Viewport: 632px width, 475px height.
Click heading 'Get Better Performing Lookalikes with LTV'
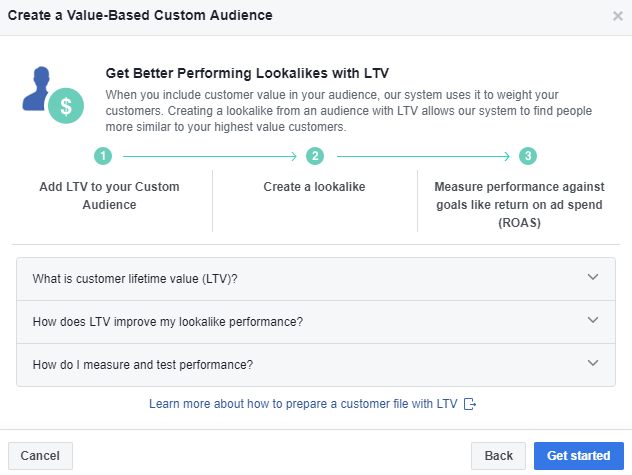pos(247,73)
